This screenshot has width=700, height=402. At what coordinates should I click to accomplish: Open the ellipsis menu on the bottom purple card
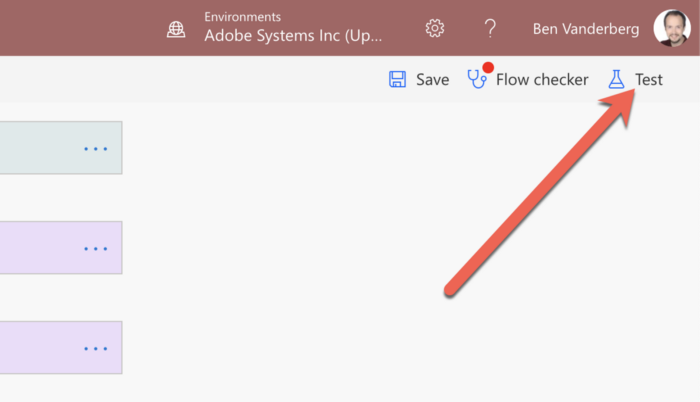pyautogui.click(x=95, y=348)
